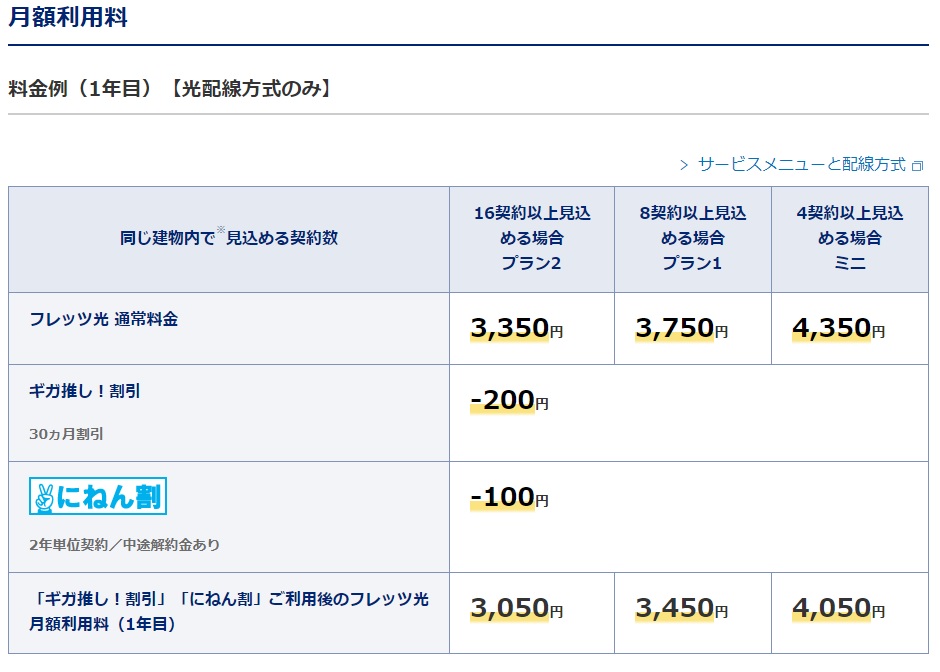Click the 料金例(1年目) subheading
940x672 pixels.
[x=169, y=88]
